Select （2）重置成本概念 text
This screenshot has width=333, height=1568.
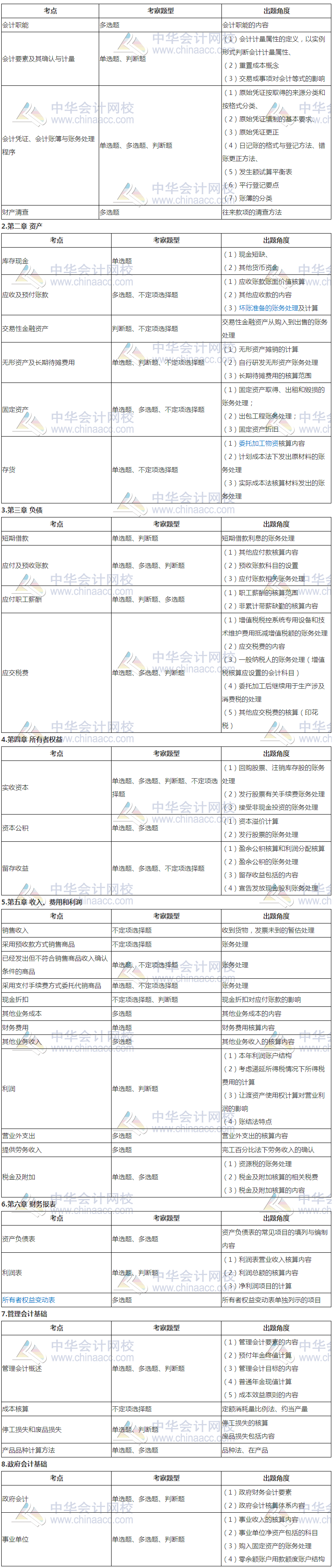point(251,65)
